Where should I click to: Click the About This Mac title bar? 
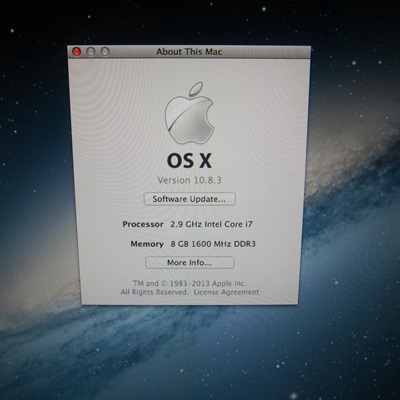pyautogui.click(x=189, y=52)
